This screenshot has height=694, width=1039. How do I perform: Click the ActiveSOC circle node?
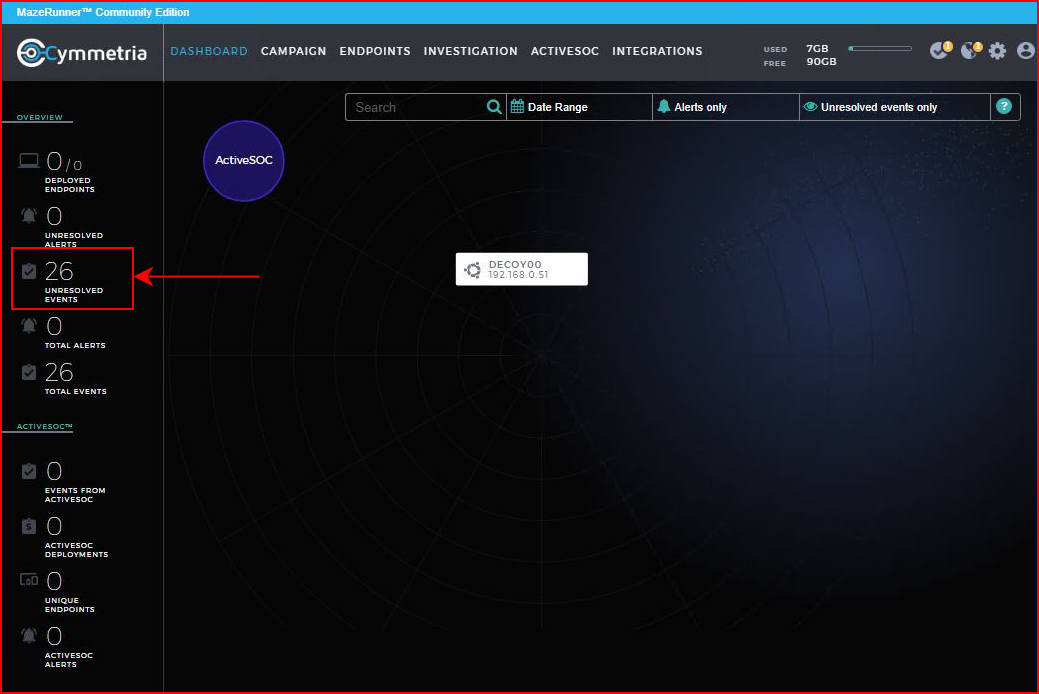pyautogui.click(x=244, y=160)
